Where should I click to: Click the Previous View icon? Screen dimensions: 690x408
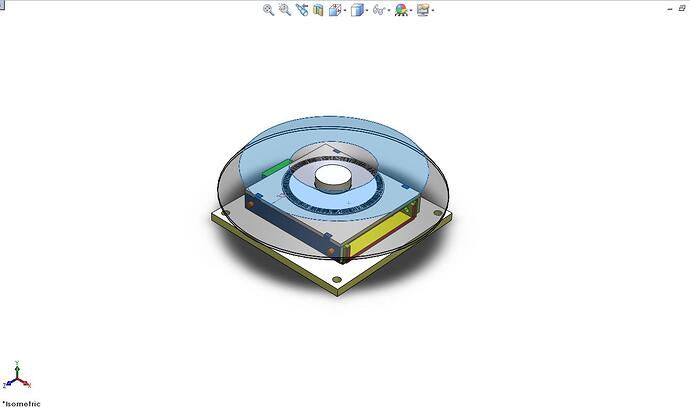(301, 10)
